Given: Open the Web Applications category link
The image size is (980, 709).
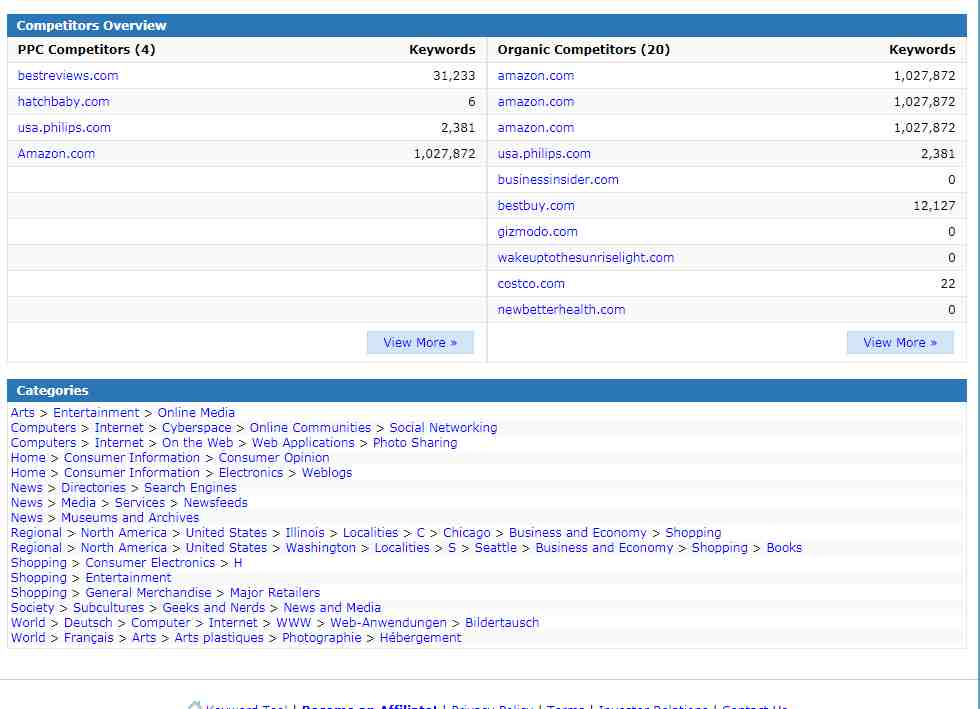Looking at the screenshot, I should [x=303, y=443].
